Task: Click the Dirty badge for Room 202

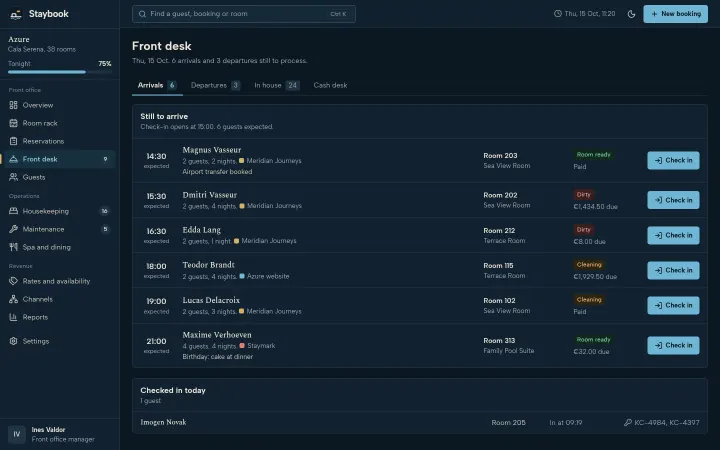Action: click(583, 195)
